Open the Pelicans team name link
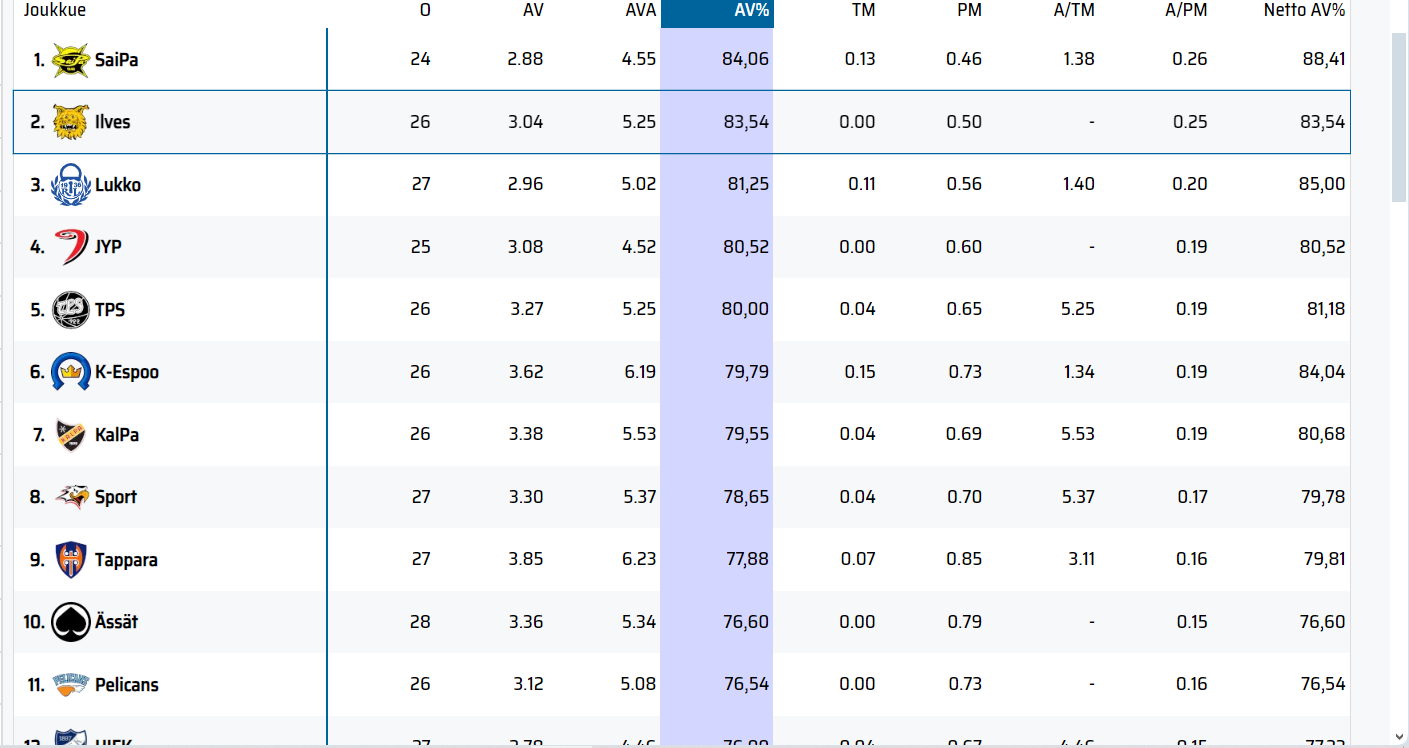This screenshot has height=748, width=1409. coord(126,685)
